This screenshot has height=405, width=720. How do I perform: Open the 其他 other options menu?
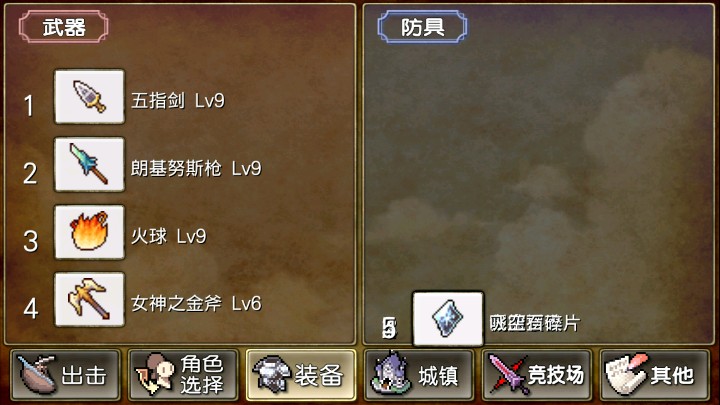(654, 375)
